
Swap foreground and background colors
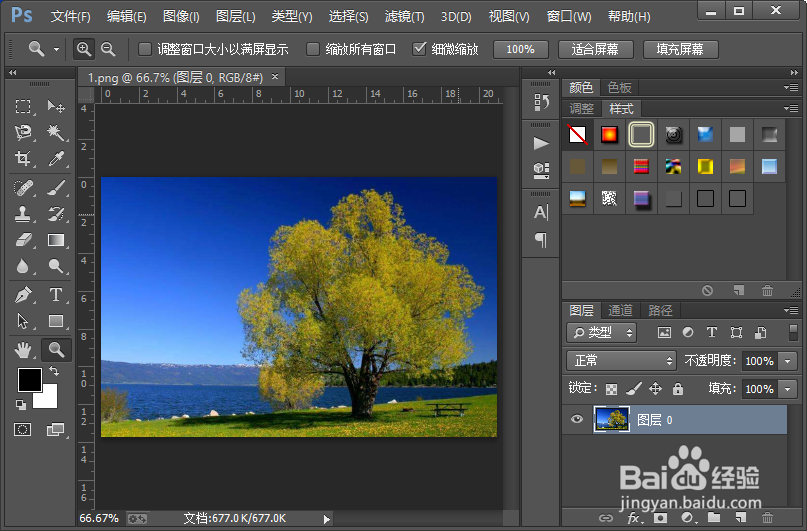[54, 370]
